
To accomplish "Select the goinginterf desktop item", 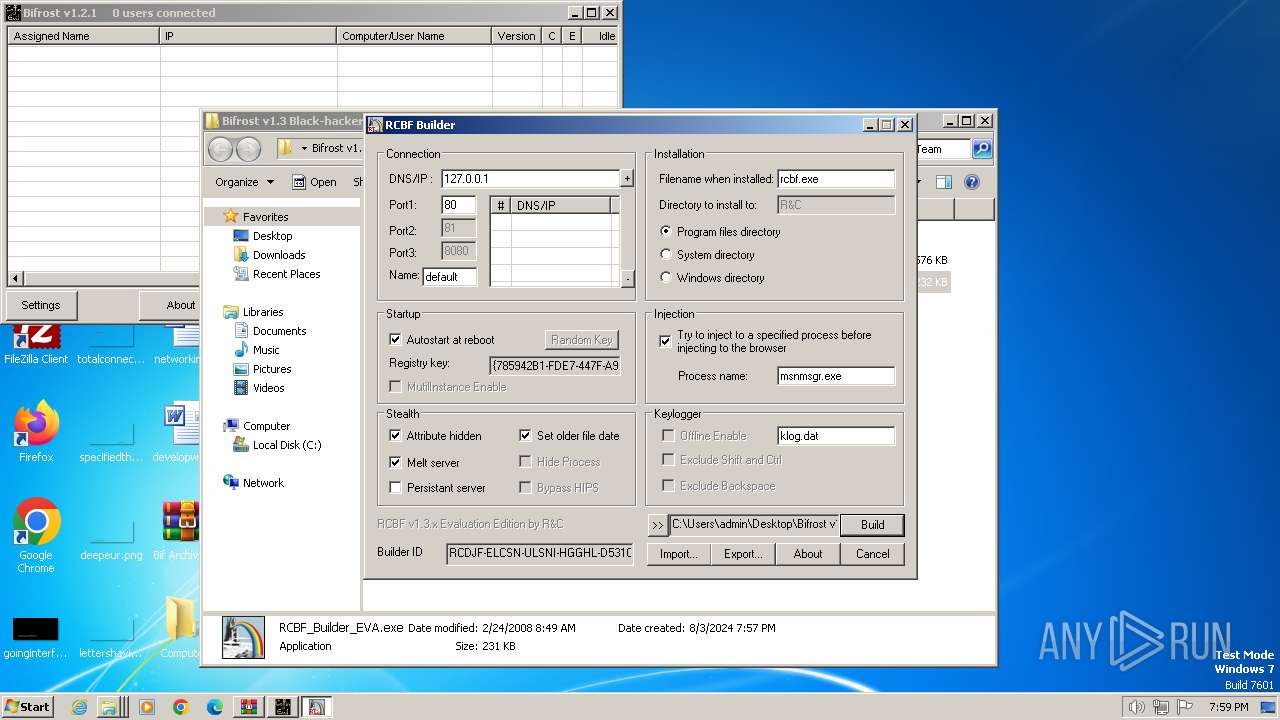I will (x=36, y=637).
